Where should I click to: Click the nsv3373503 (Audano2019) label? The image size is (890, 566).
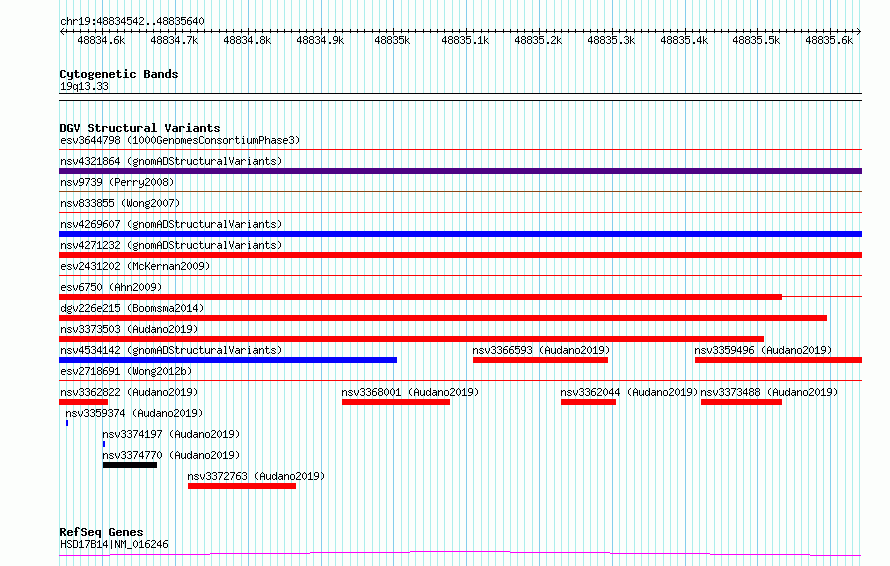129,329
